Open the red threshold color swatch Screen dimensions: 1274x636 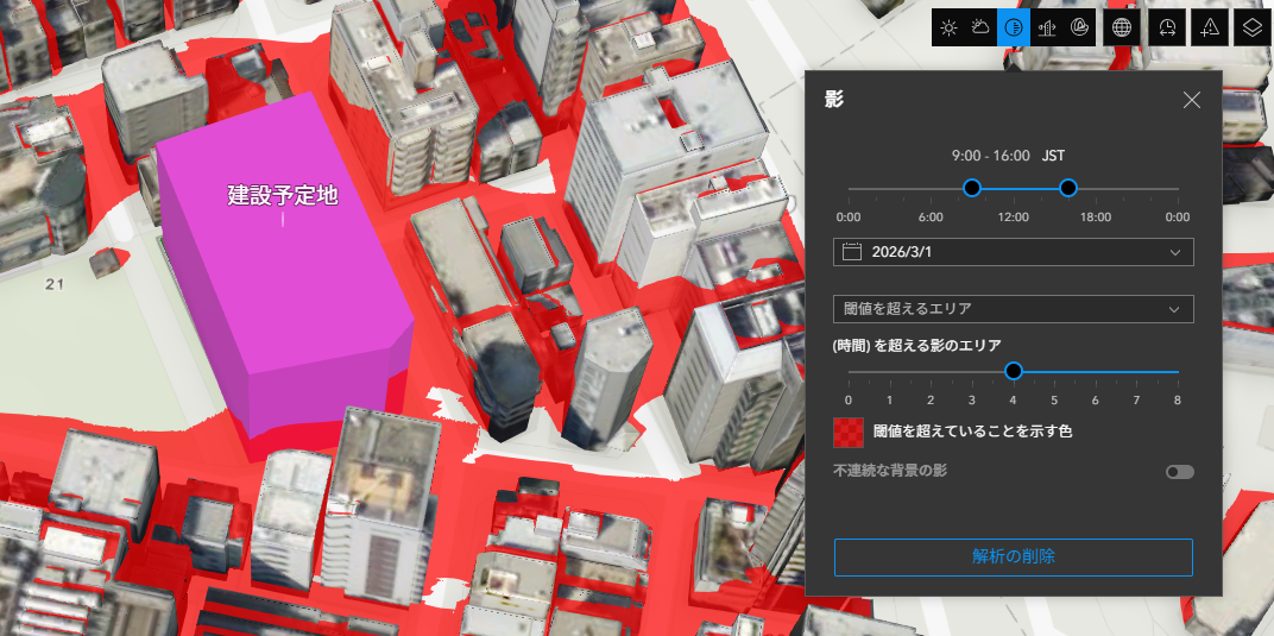coord(848,432)
